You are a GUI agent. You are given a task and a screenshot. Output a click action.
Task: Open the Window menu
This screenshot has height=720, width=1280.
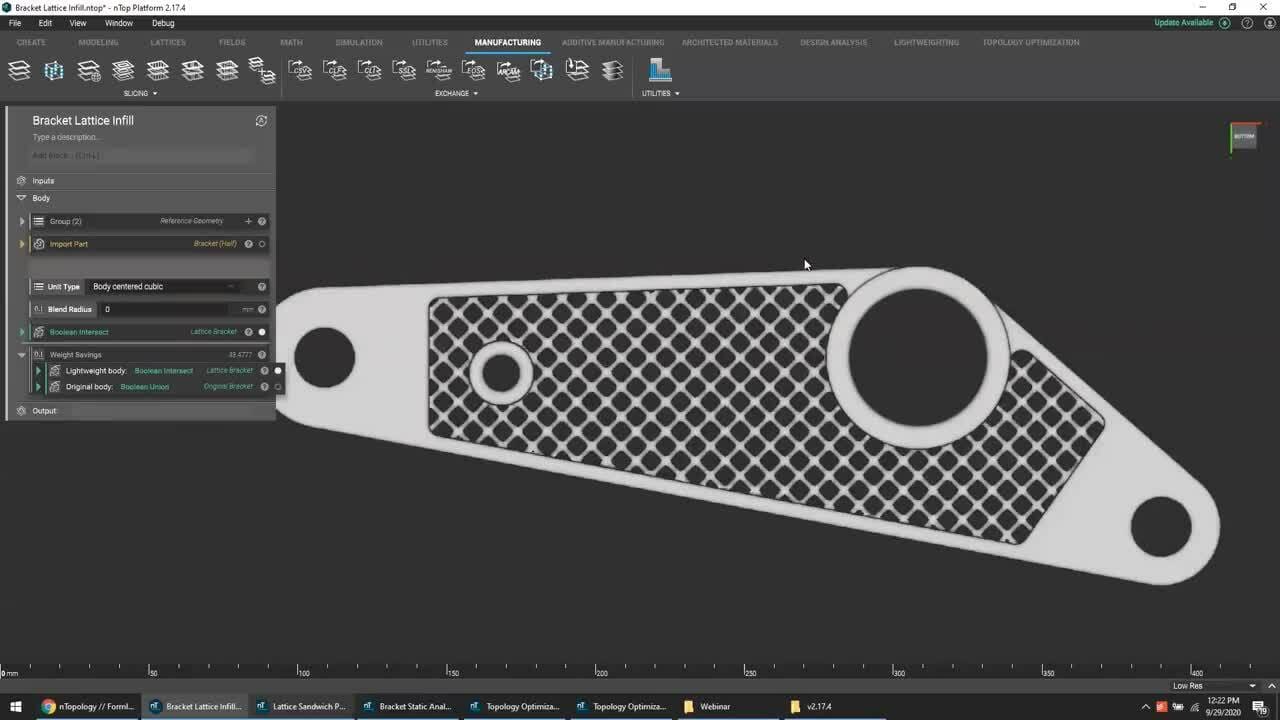click(118, 23)
